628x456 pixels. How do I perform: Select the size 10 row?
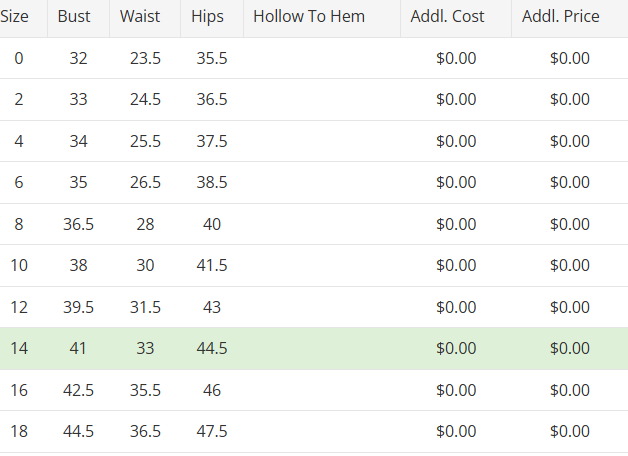pos(314,265)
